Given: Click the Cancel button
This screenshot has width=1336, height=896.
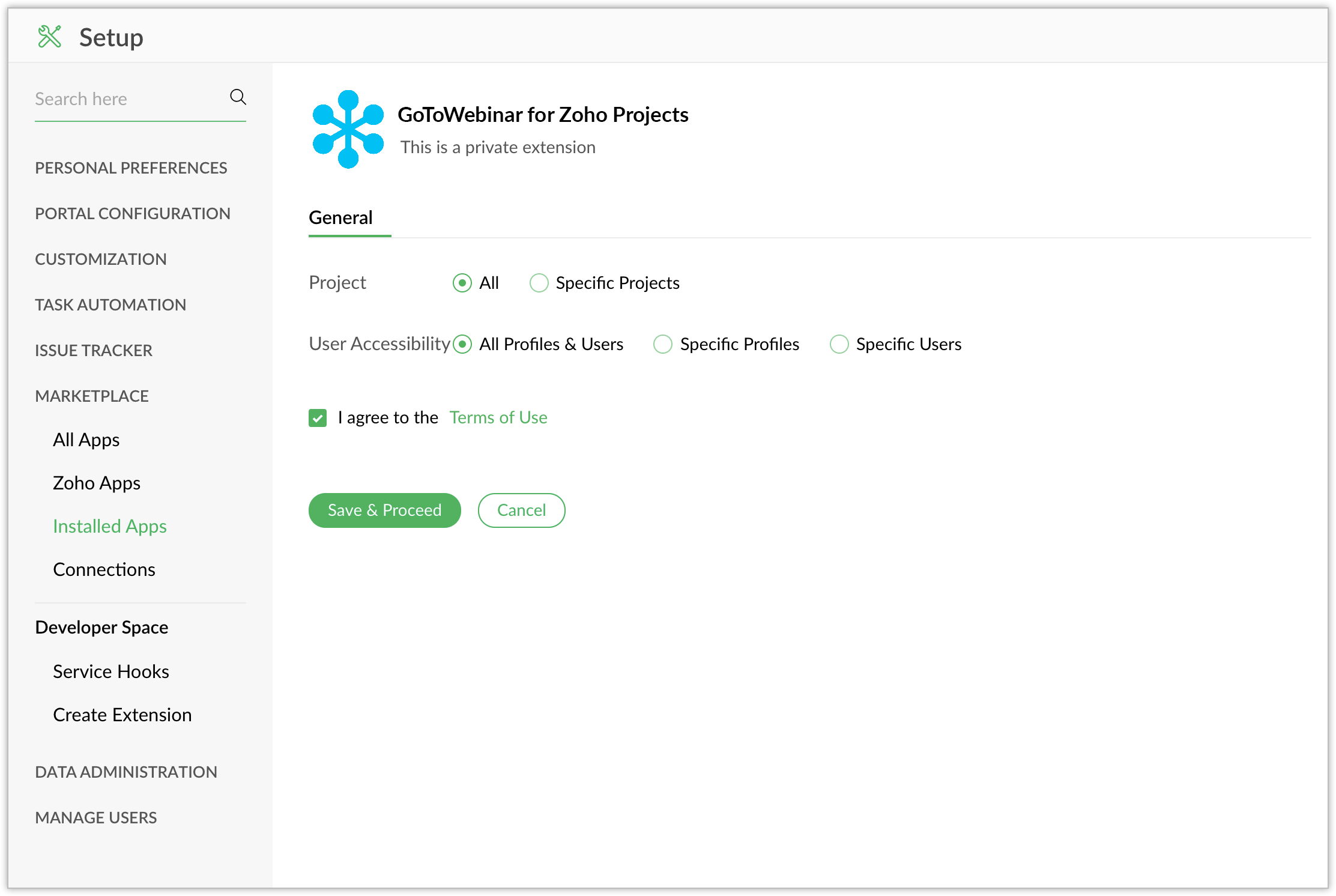Looking at the screenshot, I should coord(521,510).
